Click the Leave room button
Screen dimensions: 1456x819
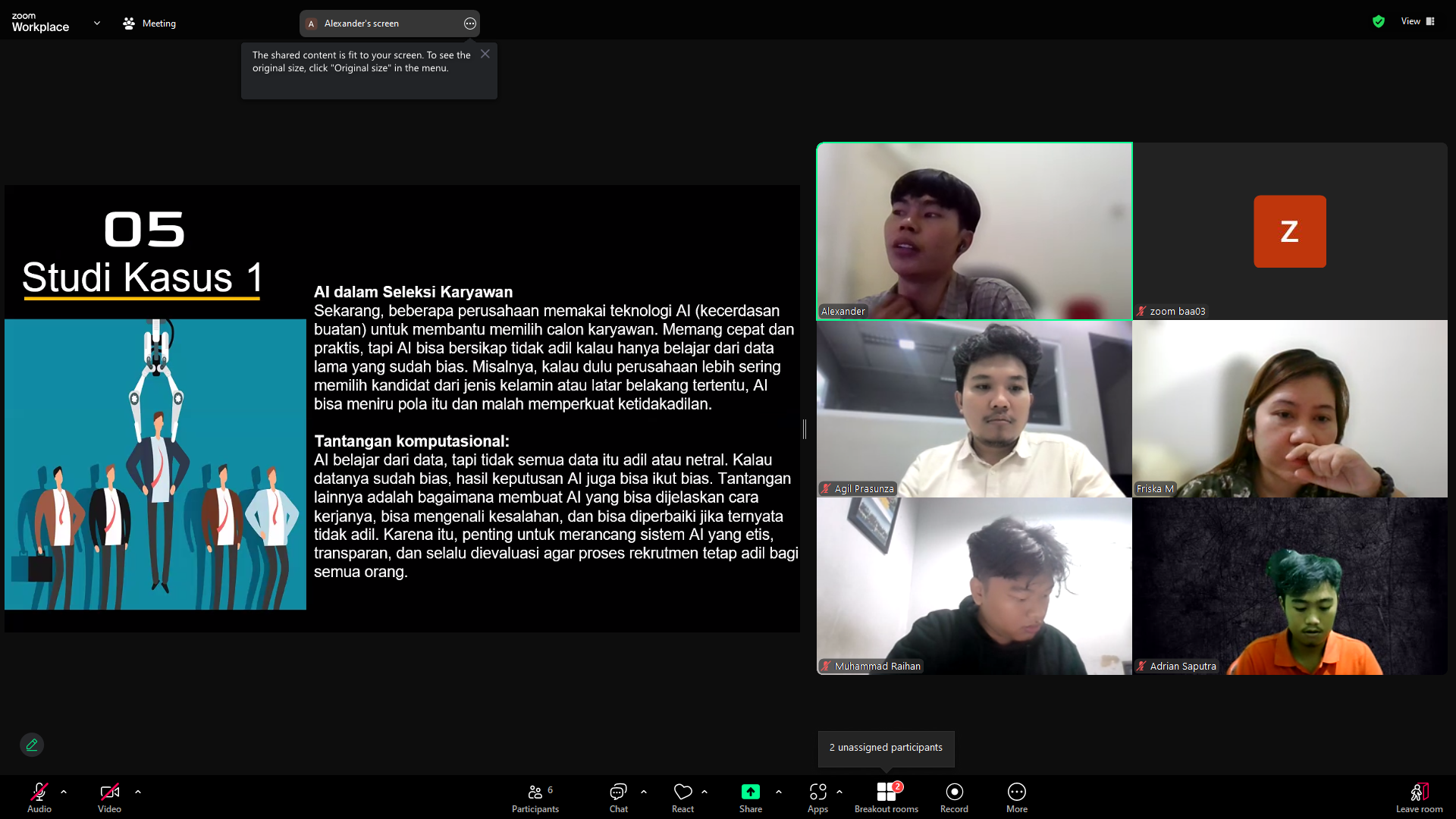pyautogui.click(x=1419, y=797)
